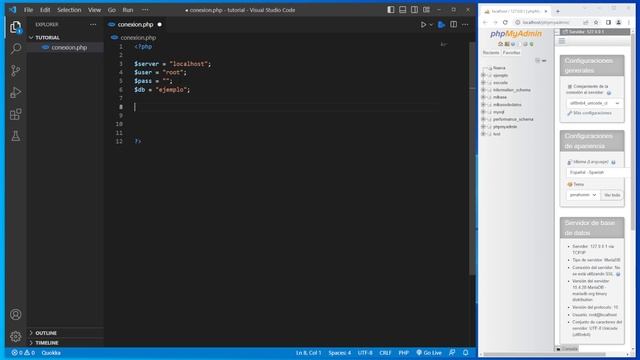Open the Reciente tab in phpMyAdmin
The width and height of the screenshot is (640, 360).
tap(491, 53)
